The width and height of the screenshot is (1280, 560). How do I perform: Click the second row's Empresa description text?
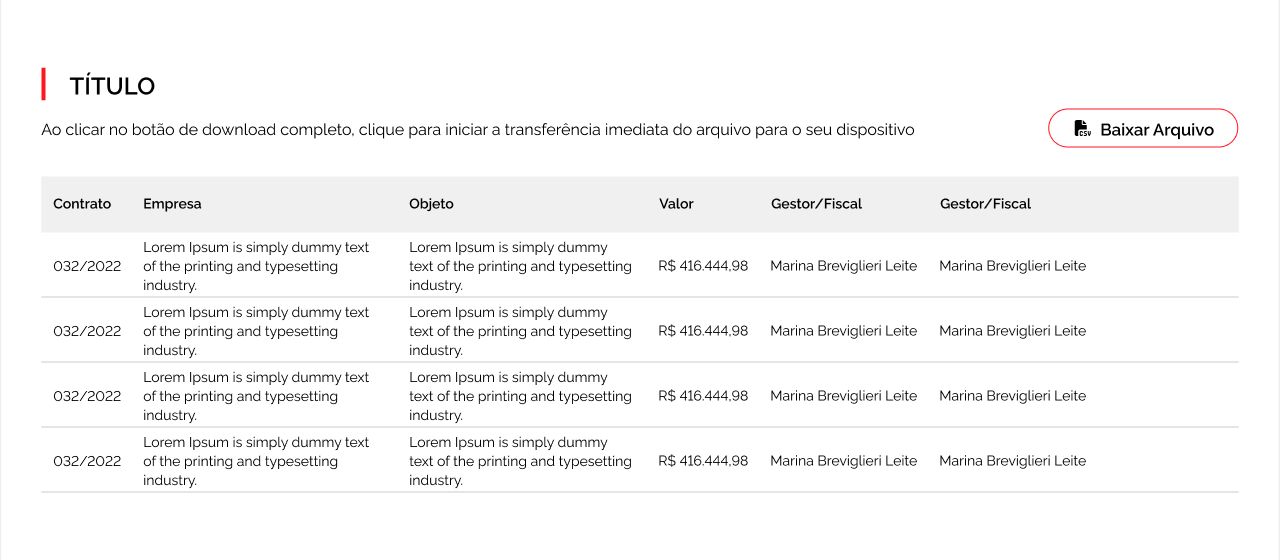click(x=256, y=331)
